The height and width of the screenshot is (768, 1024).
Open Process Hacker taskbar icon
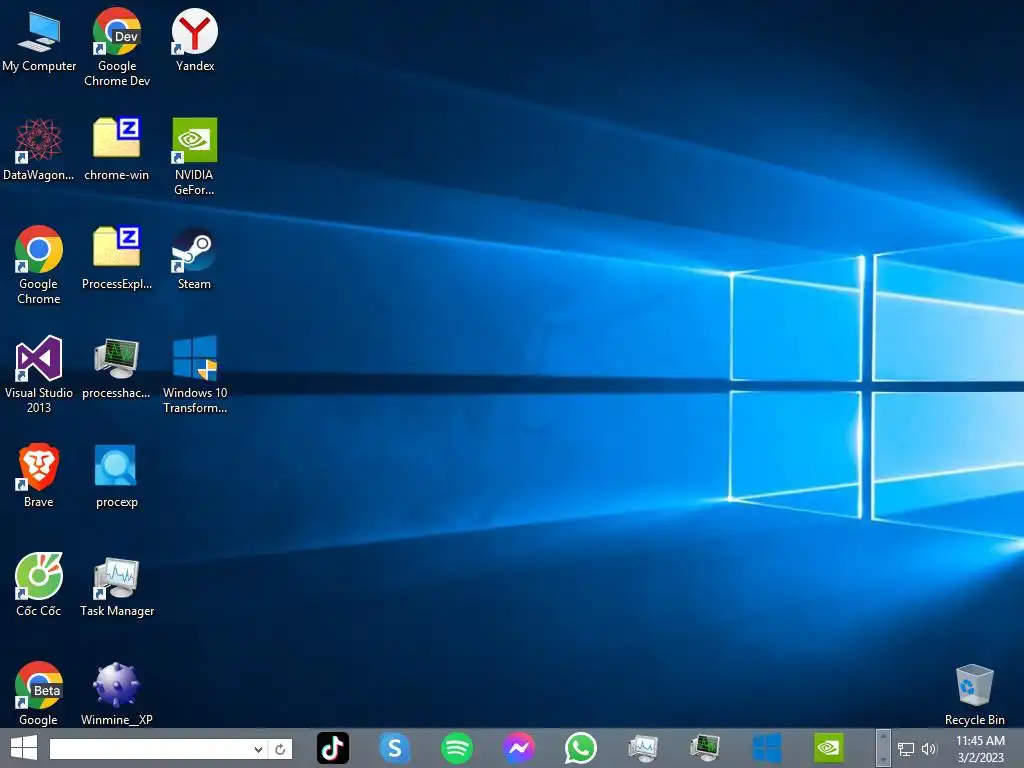(705, 748)
